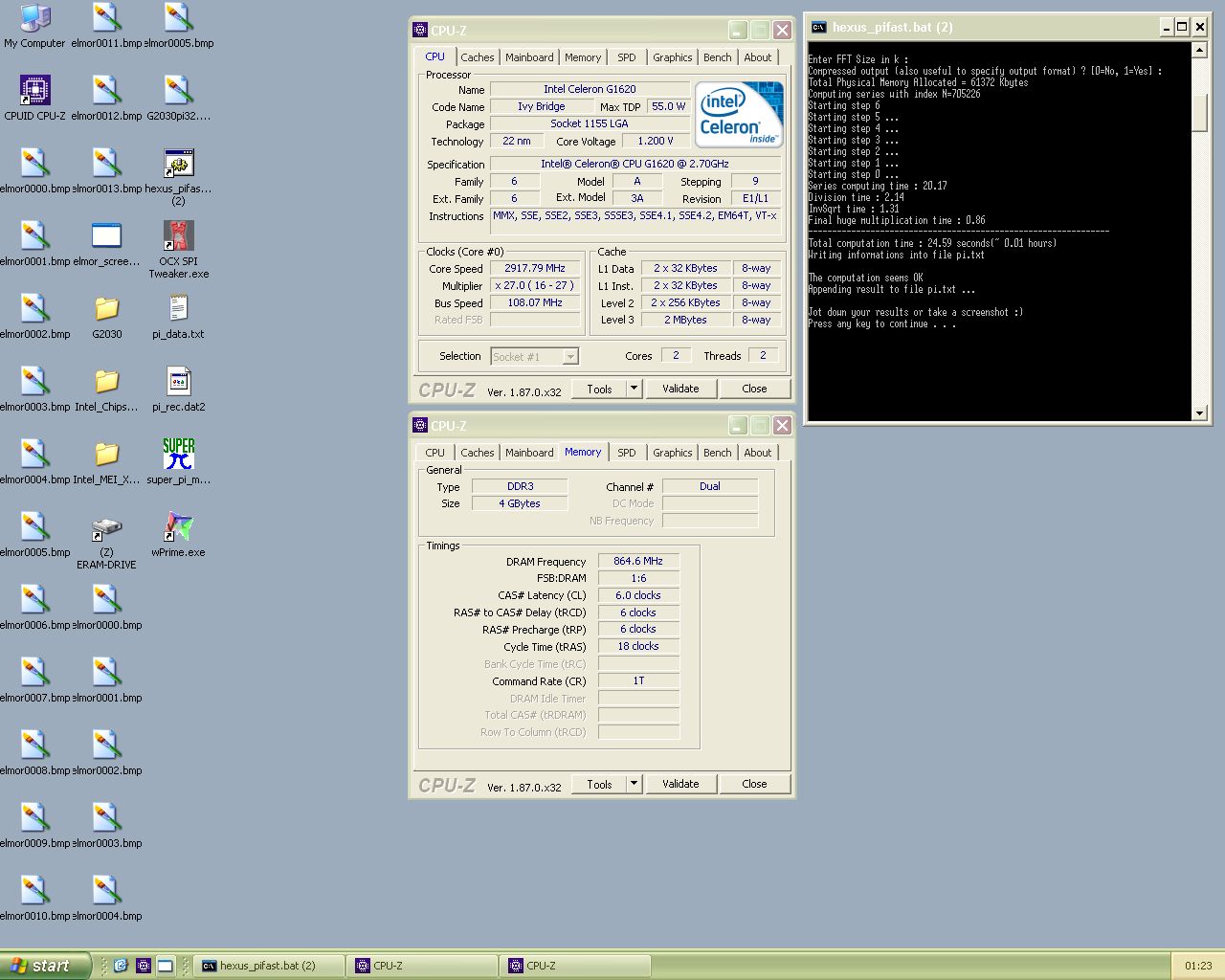Open Memory tab in Celeron CPU-Z window
This screenshot has width=1225, height=980.
(x=583, y=57)
